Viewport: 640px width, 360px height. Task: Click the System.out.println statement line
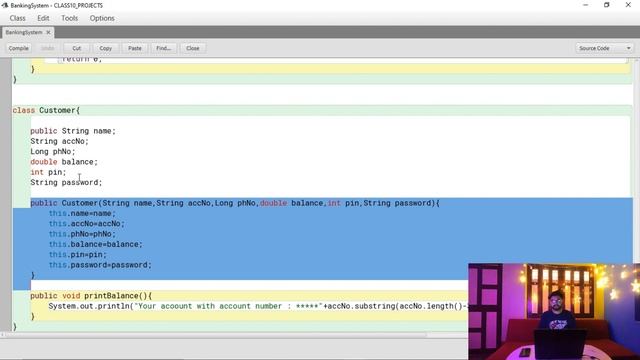point(258,306)
